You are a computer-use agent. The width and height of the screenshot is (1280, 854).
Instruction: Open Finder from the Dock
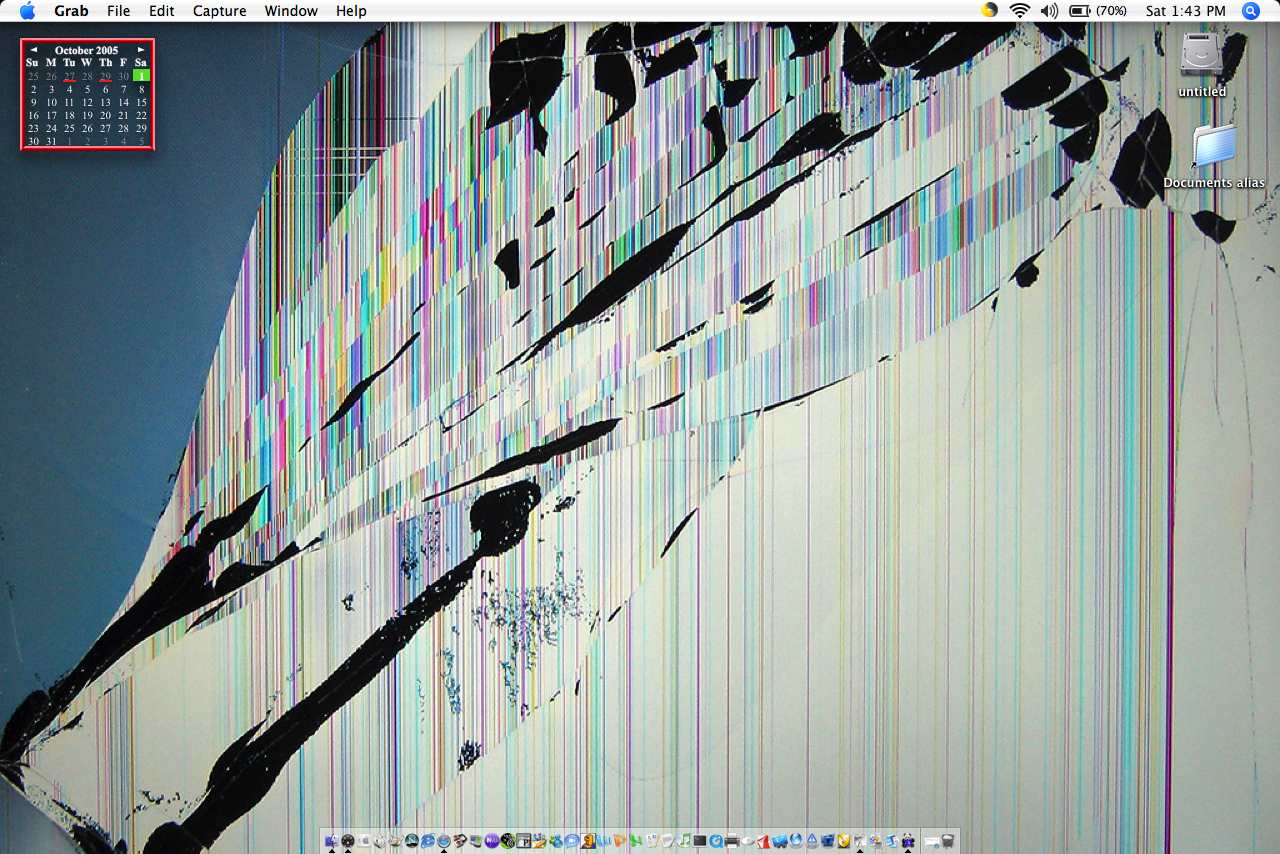(x=332, y=840)
